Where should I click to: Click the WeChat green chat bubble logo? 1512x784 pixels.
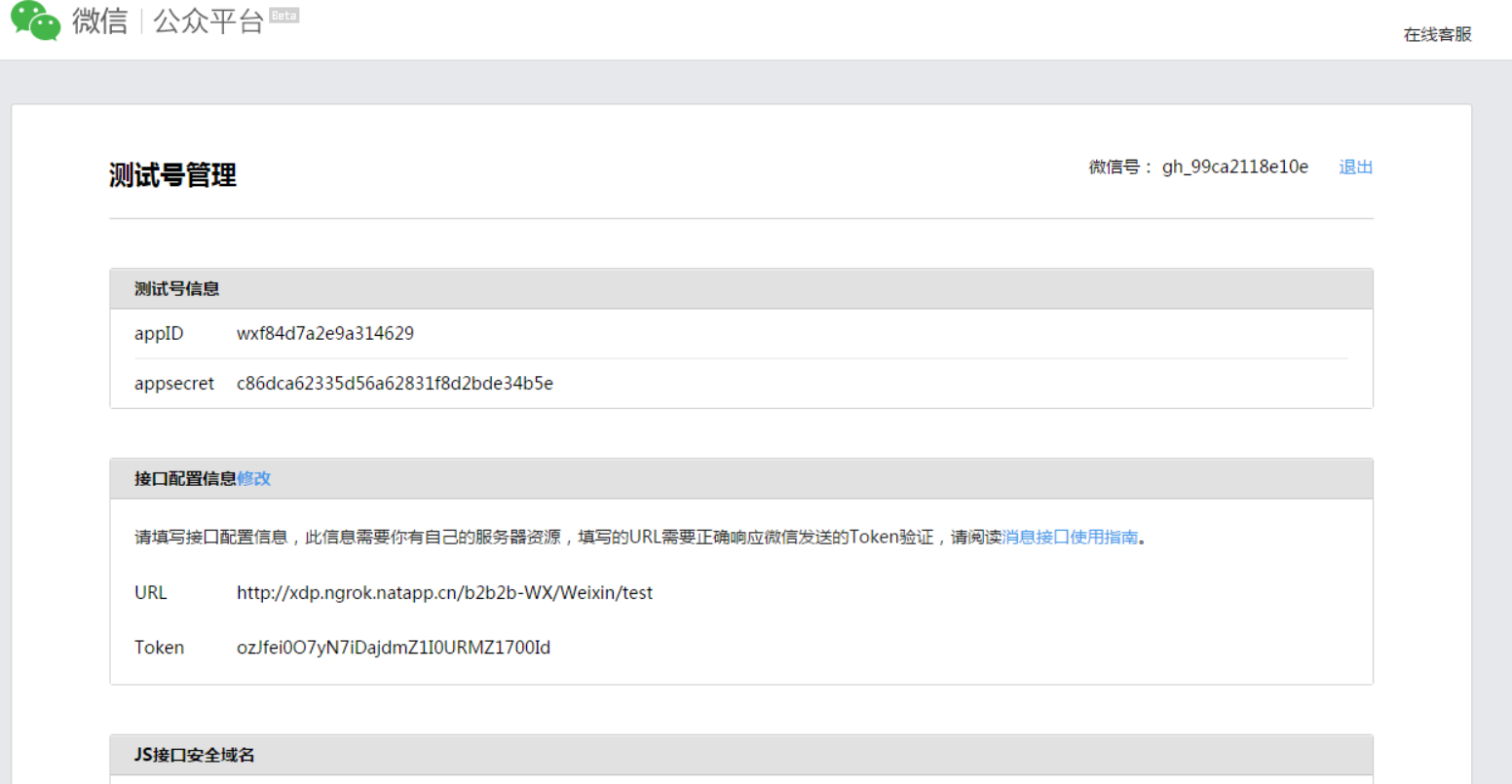36,20
